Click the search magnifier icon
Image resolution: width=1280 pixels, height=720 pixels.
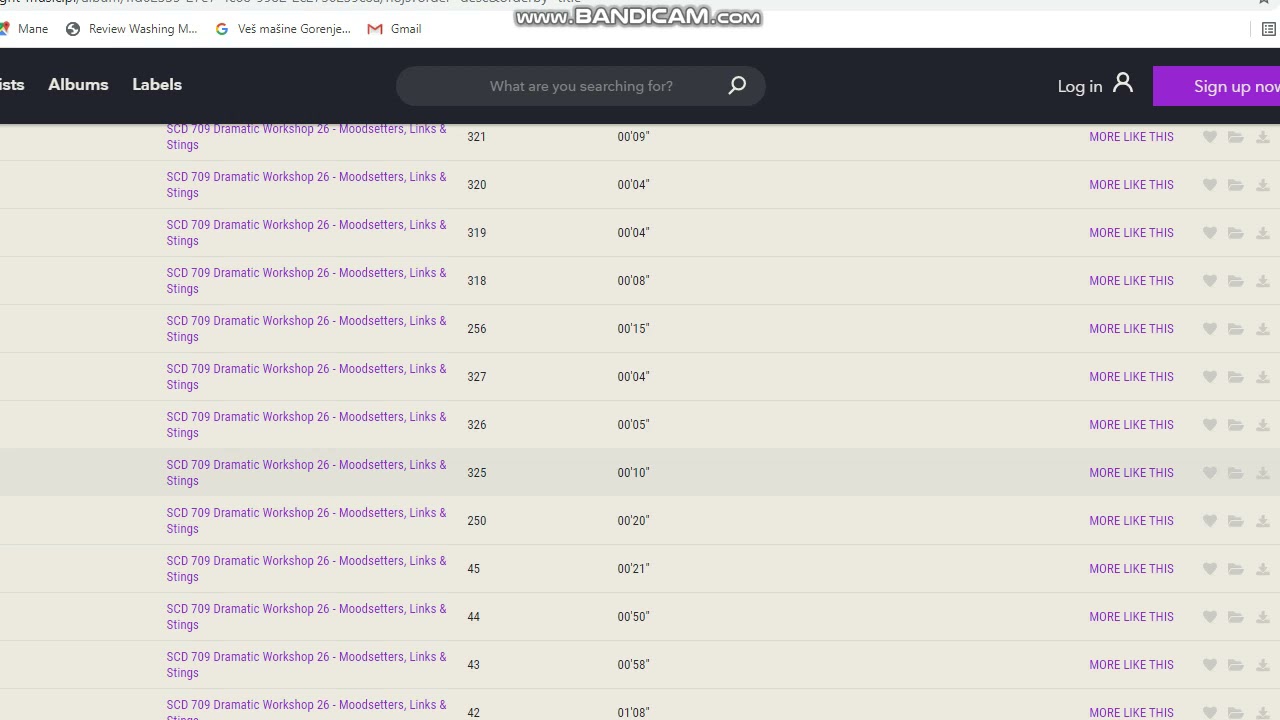pos(737,86)
